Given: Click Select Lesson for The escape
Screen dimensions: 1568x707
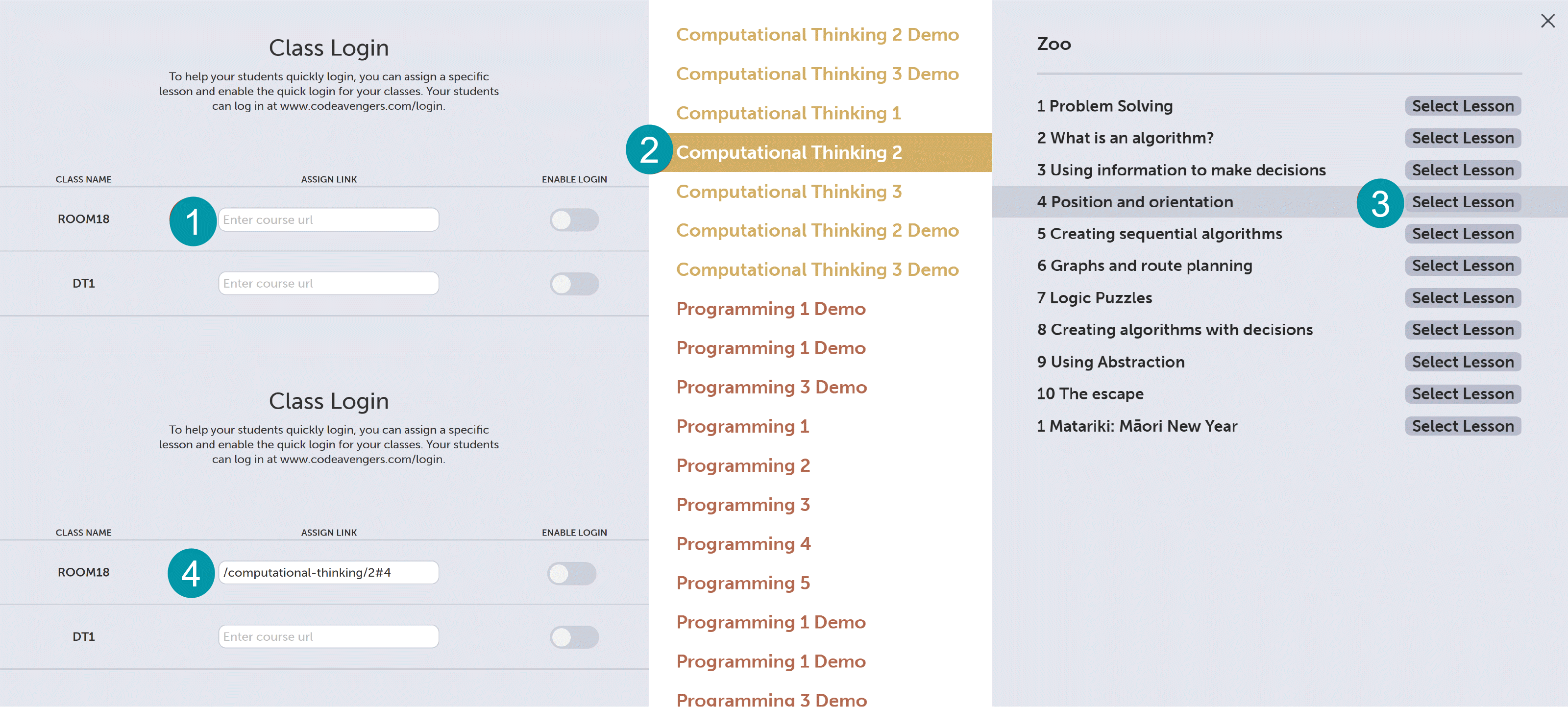Looking at the screenshot, I should point(1463,393).
